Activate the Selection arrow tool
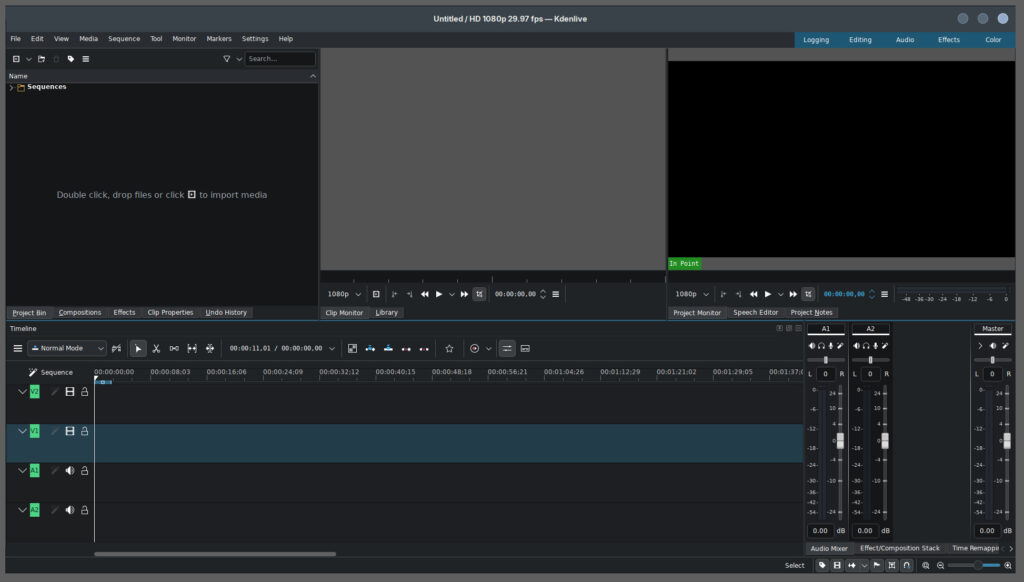This screenshot has width=1024, height=582. tap(138, 348)
